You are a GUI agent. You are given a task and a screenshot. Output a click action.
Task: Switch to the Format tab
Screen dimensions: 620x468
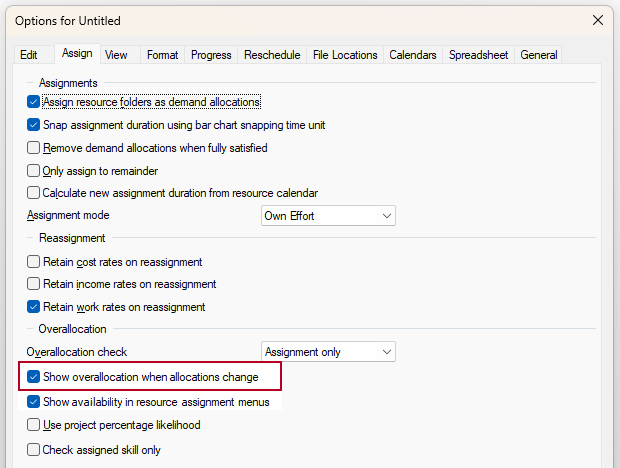click(162, 55)
